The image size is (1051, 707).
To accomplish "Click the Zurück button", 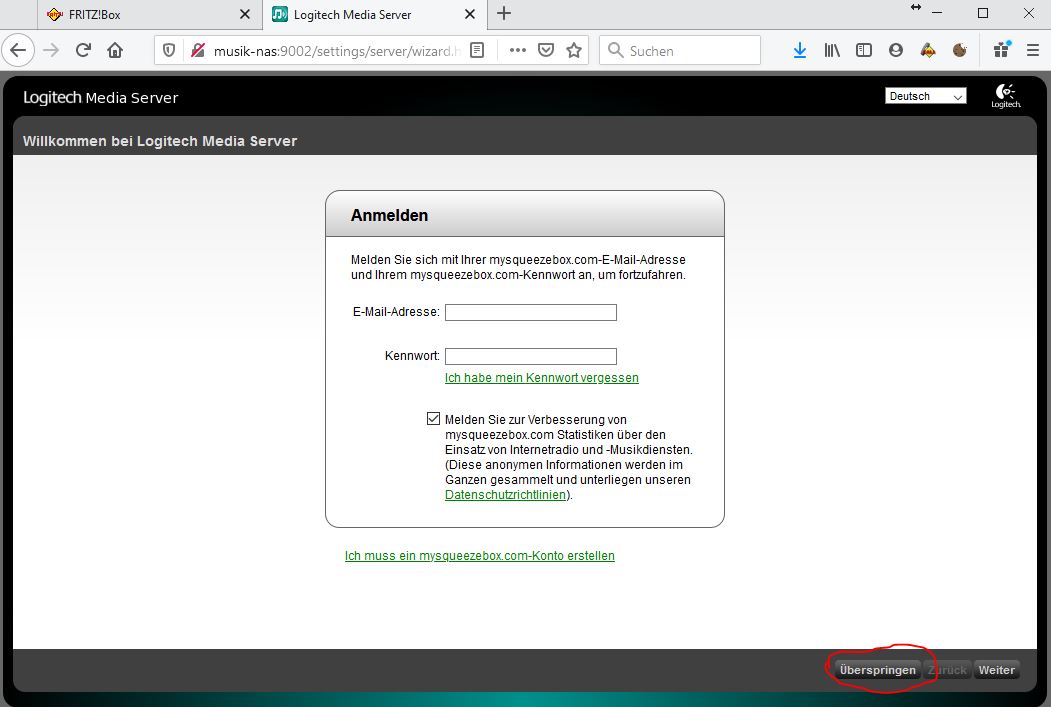I will (x=947, y=670).
